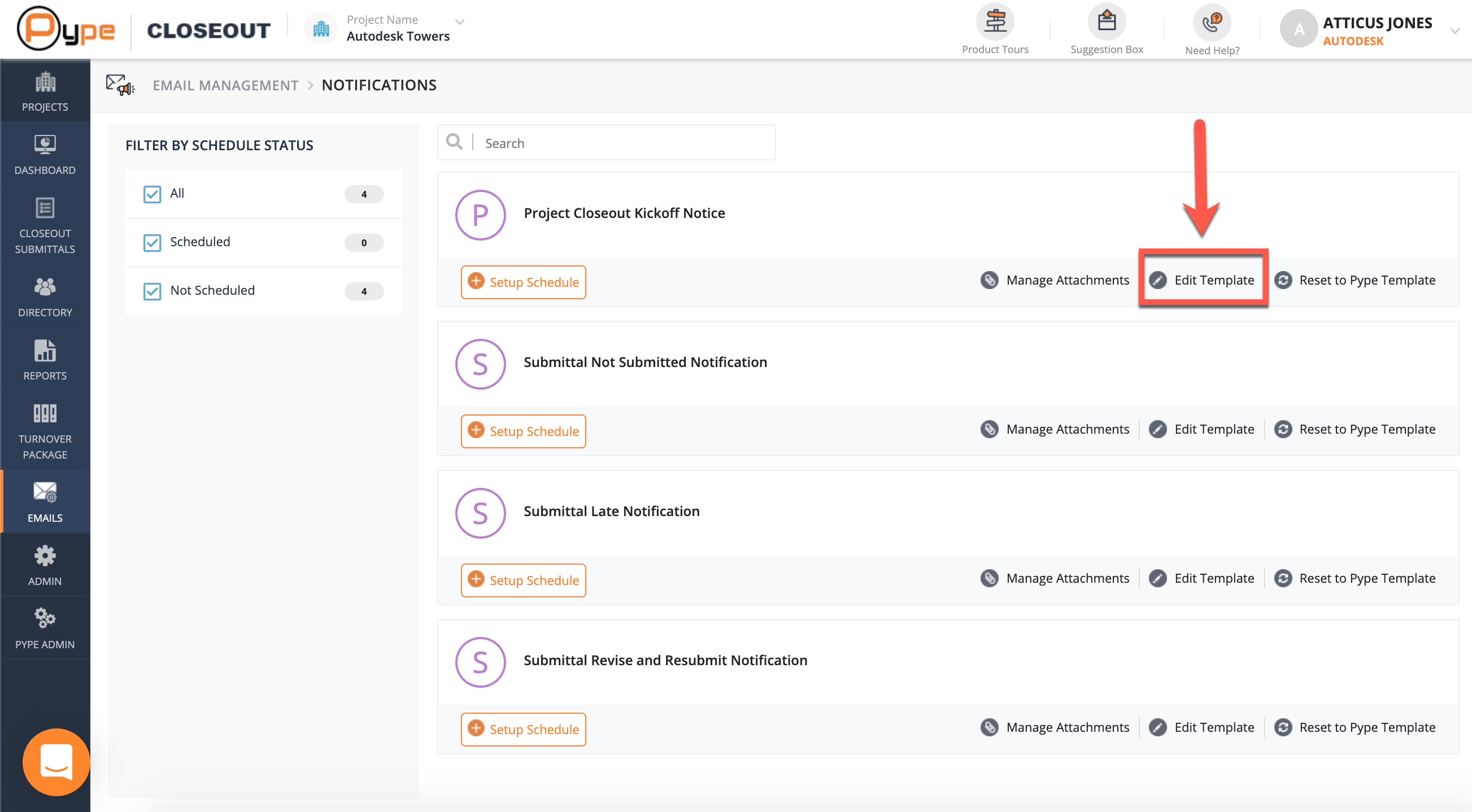Select the Dashboard menu item
This screenshot has height=812, width=1472.
45,154
